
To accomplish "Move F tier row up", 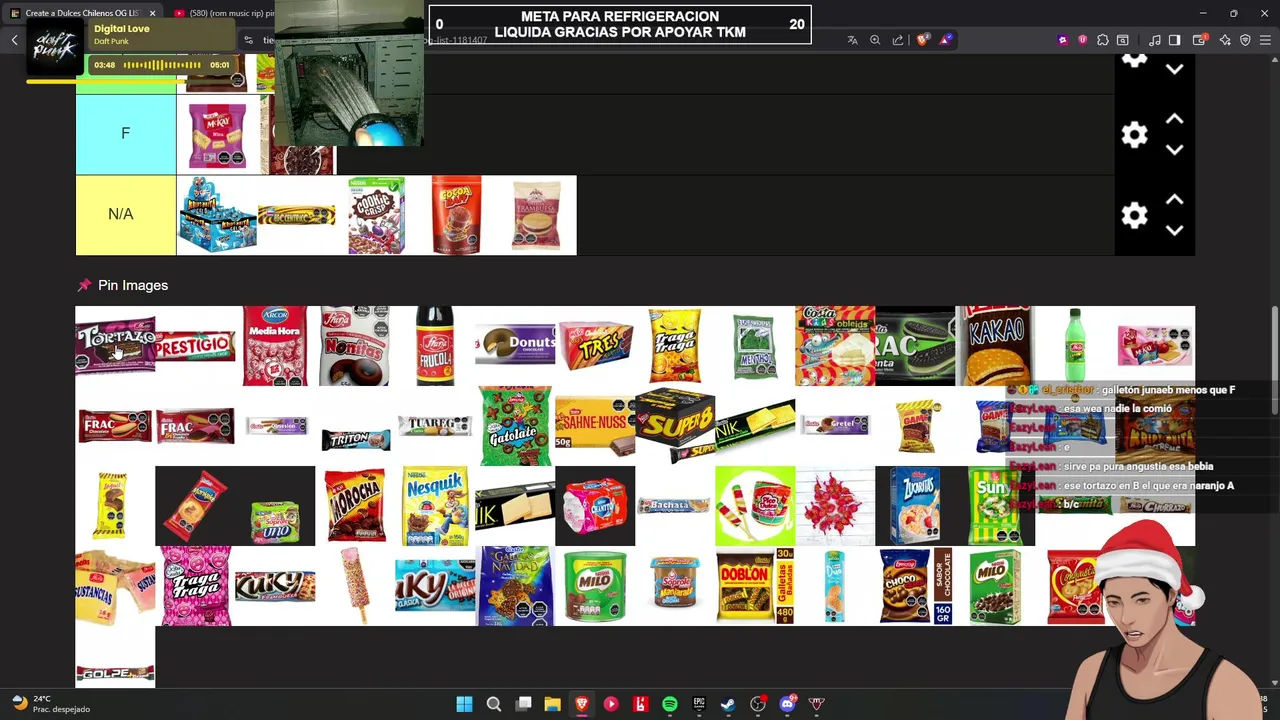I will [1174, 119].
